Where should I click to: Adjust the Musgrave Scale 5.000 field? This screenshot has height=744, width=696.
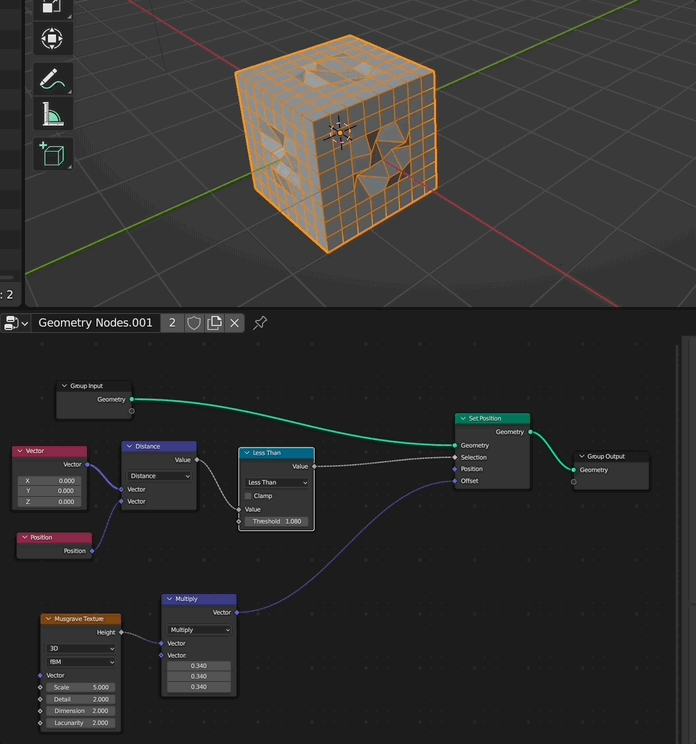(81, 687)
